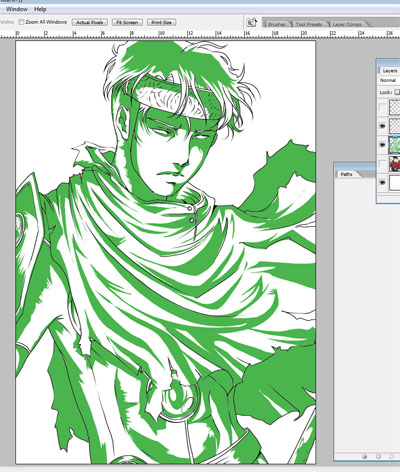Show the hidden red colored layer
The height and width of the screenshot is (472, 400).
click(382, 164)
